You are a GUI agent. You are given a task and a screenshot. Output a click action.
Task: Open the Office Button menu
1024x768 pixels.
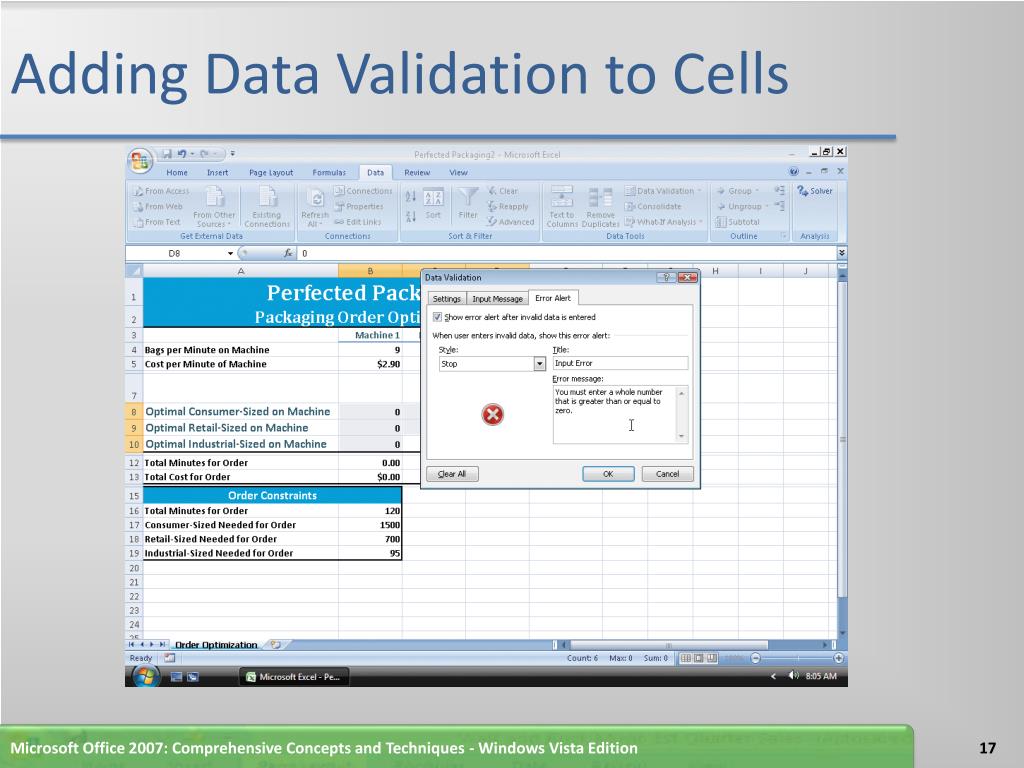(x=140, y=161)
